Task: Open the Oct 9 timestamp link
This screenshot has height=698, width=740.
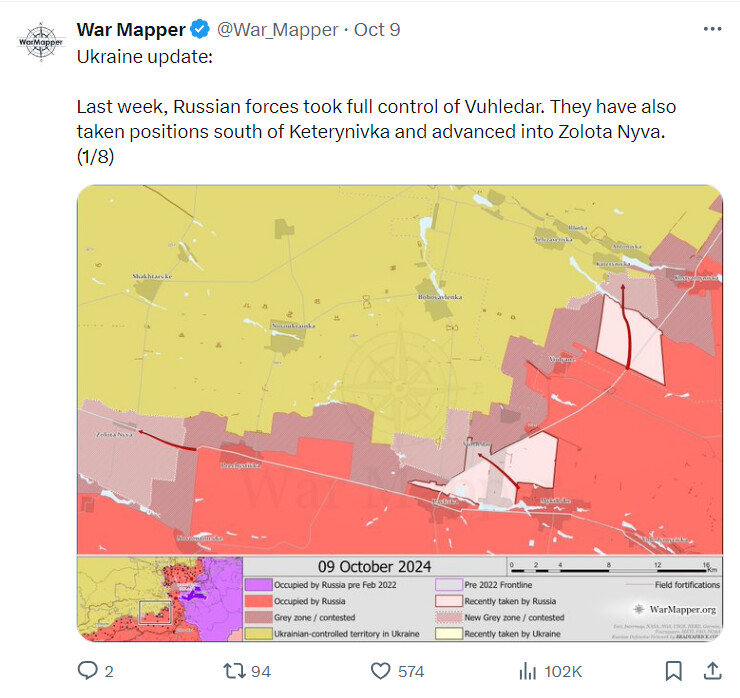Action: coord(377,29)
